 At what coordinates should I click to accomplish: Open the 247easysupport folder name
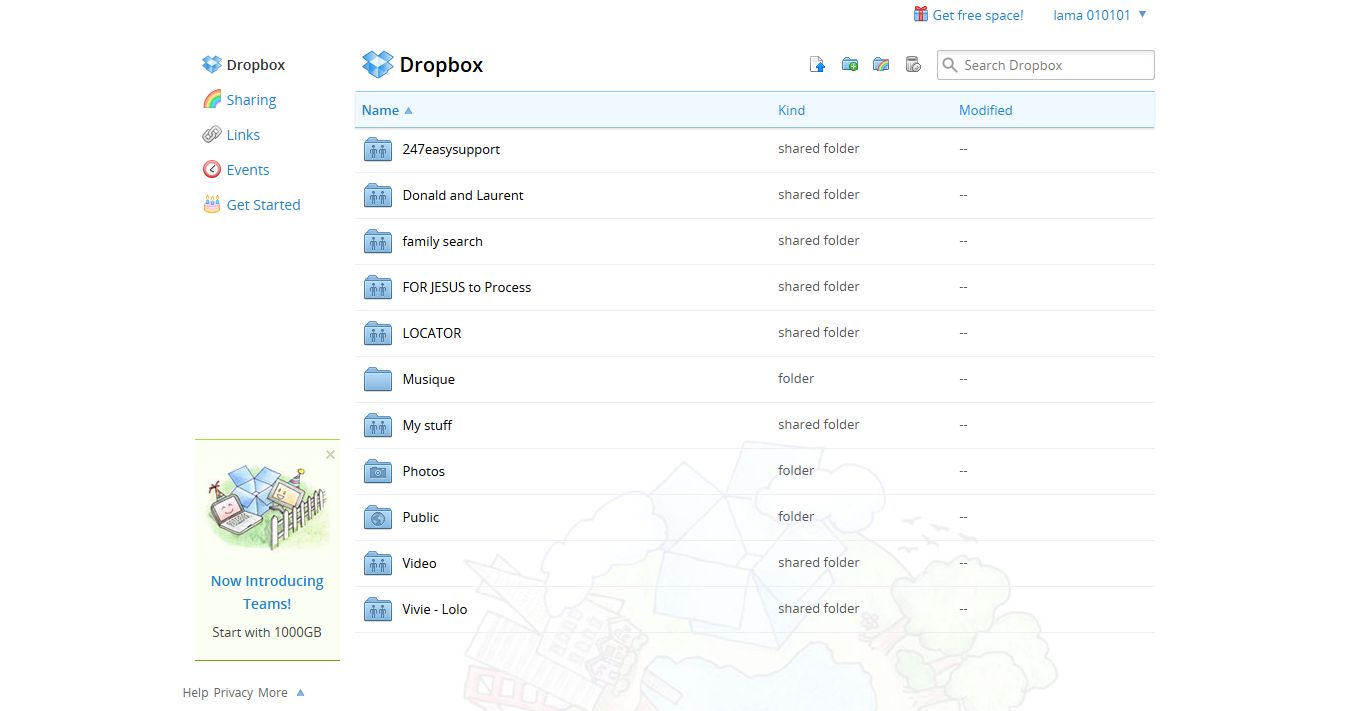coord(451,149)
